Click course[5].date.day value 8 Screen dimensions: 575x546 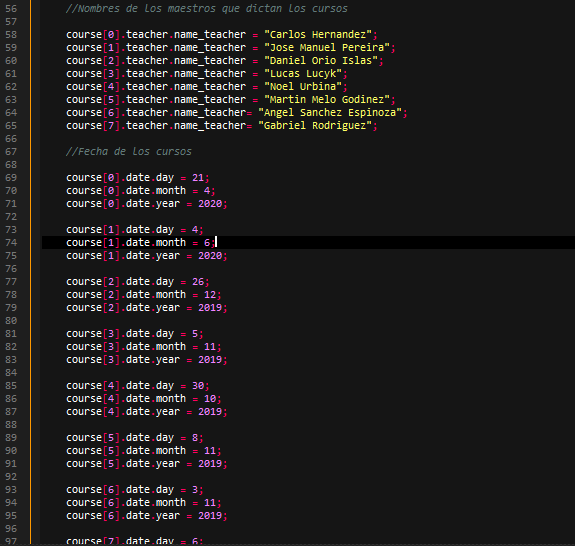(195, 438)
